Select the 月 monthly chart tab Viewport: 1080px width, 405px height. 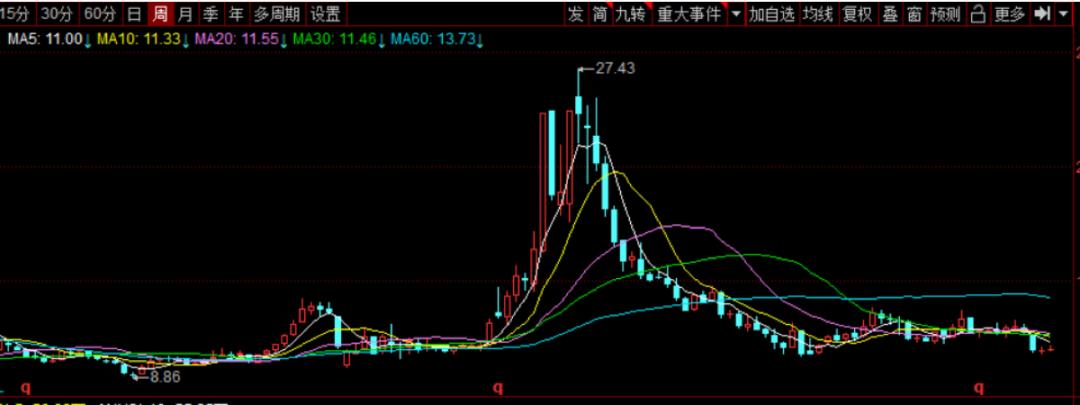pos(185,14)
